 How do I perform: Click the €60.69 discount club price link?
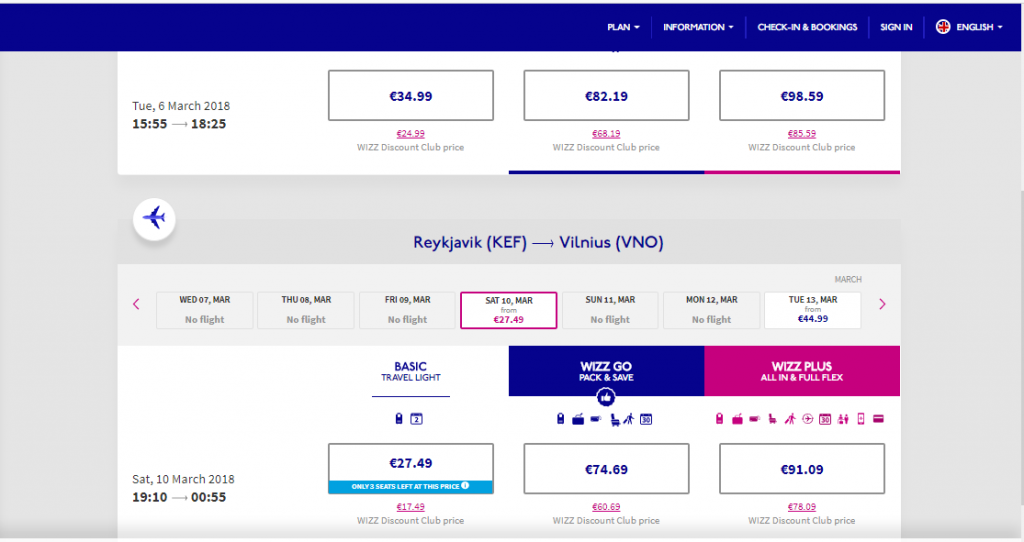tap(606, 507)
